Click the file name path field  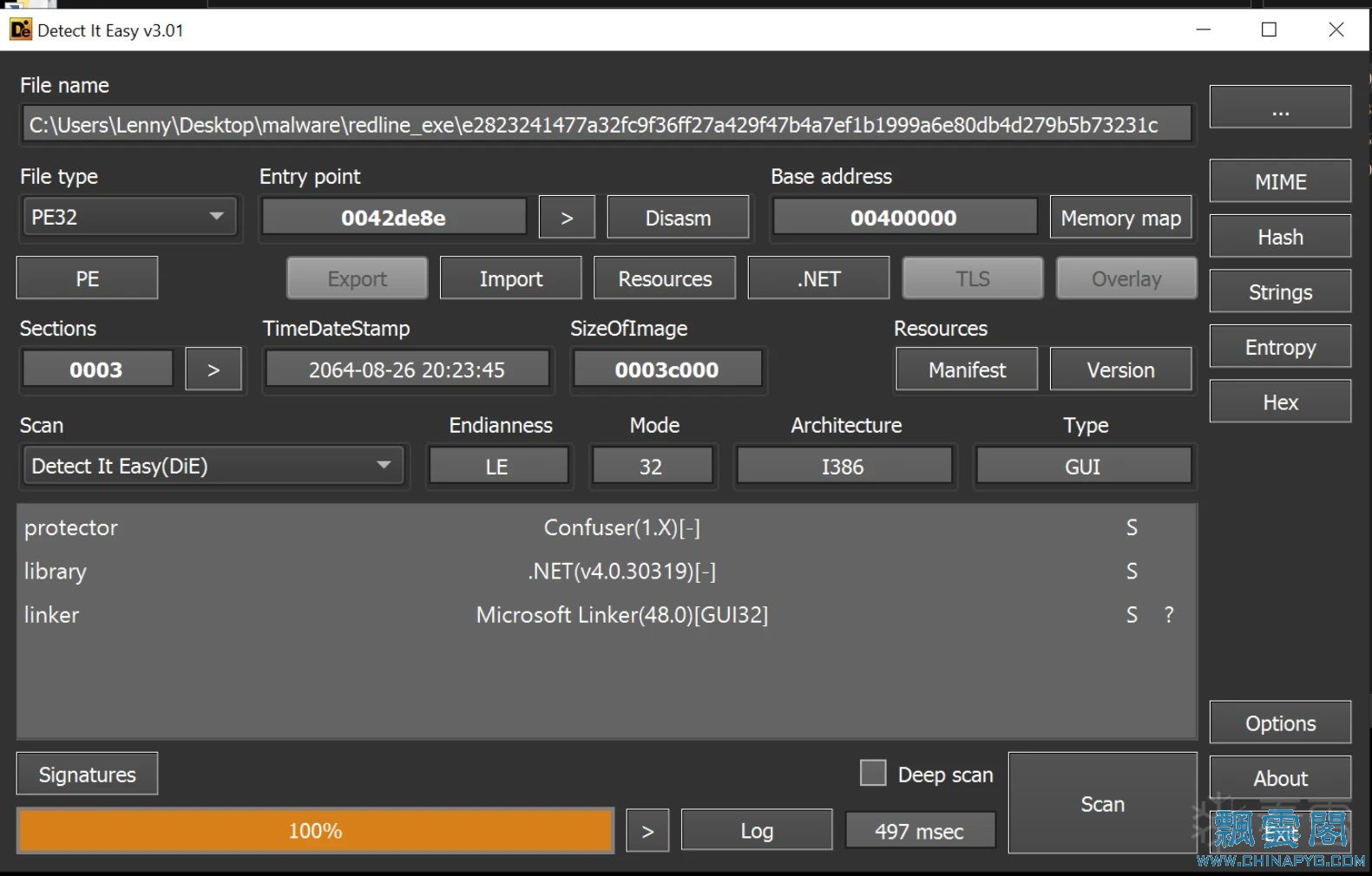(607, 125)
